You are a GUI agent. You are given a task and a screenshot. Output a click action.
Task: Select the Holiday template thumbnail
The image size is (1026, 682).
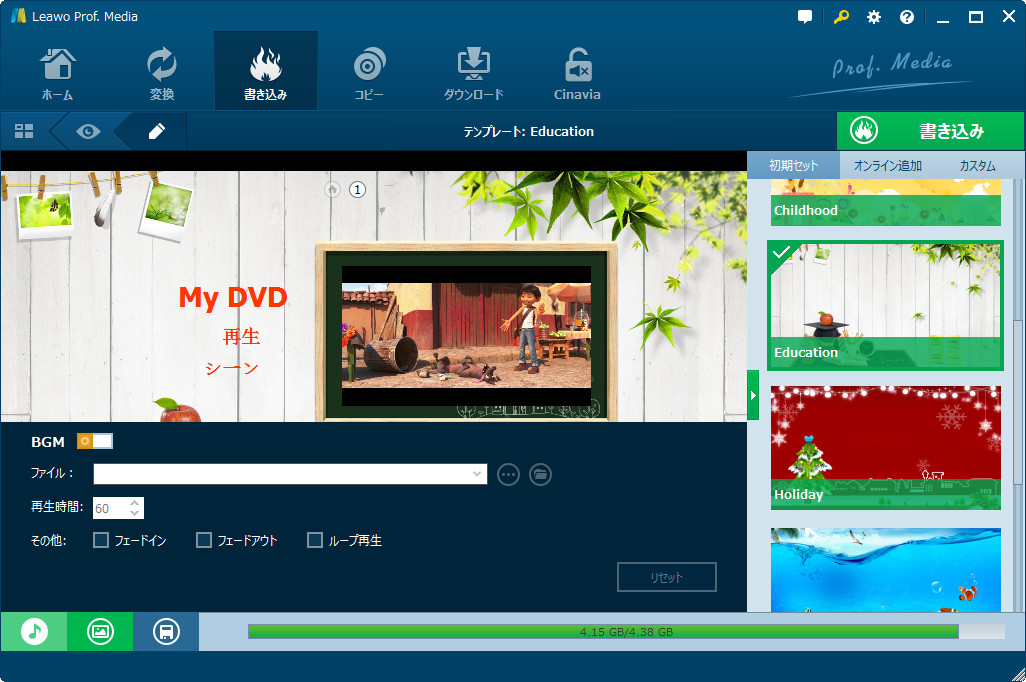coord(885,447)
